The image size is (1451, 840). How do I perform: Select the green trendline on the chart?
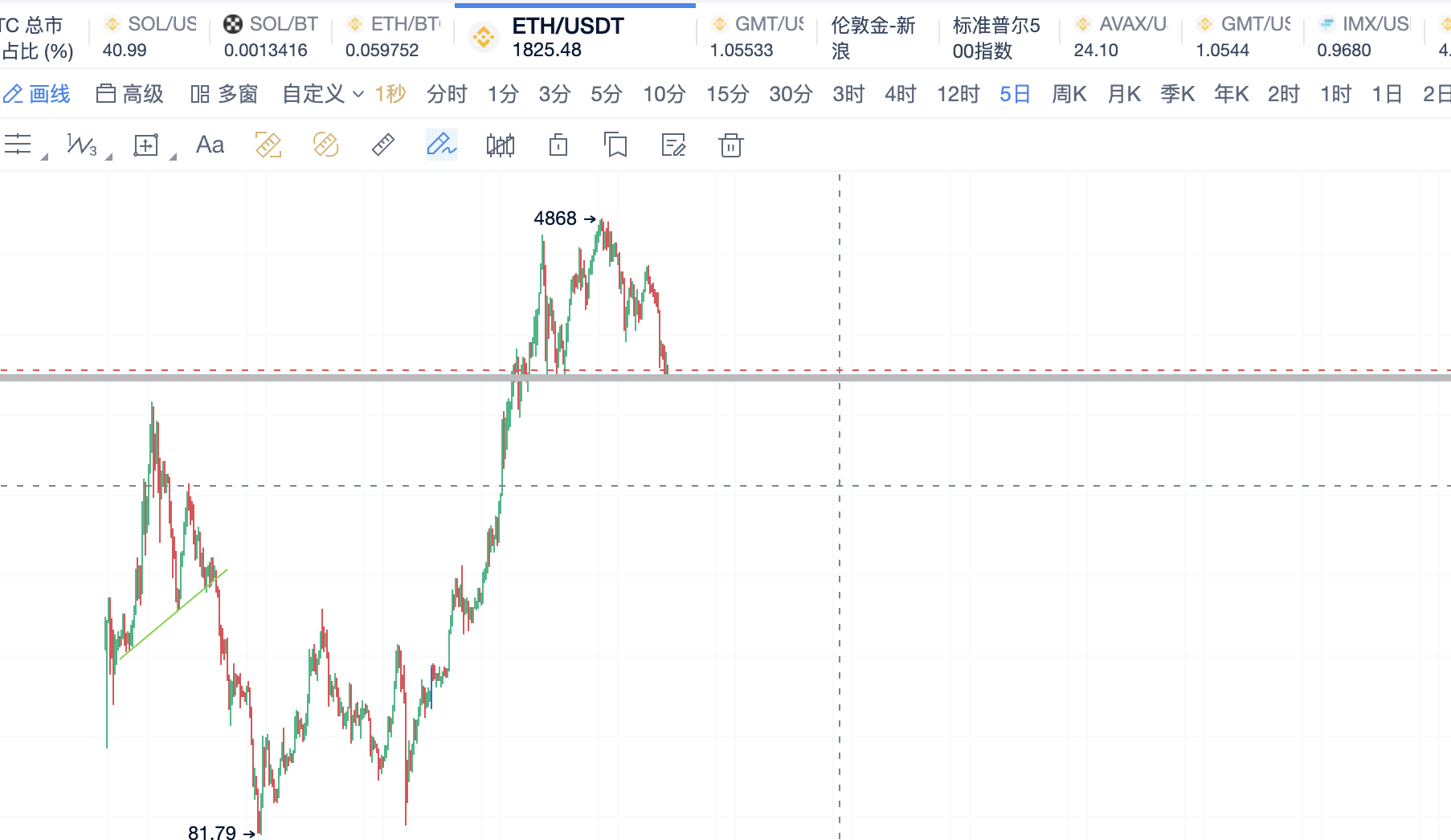pos(174,614)
